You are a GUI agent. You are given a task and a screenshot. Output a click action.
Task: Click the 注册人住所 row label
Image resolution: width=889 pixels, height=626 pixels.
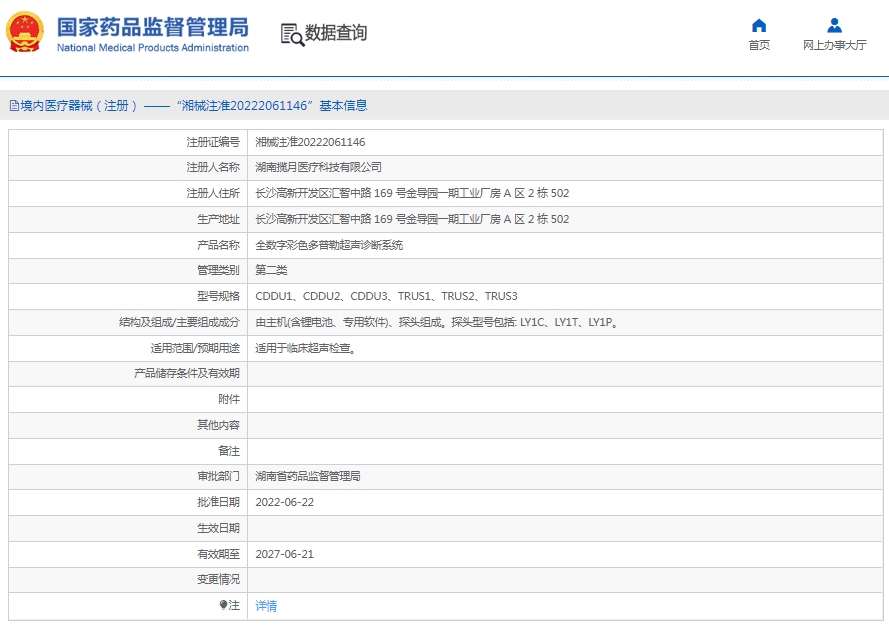213,193
